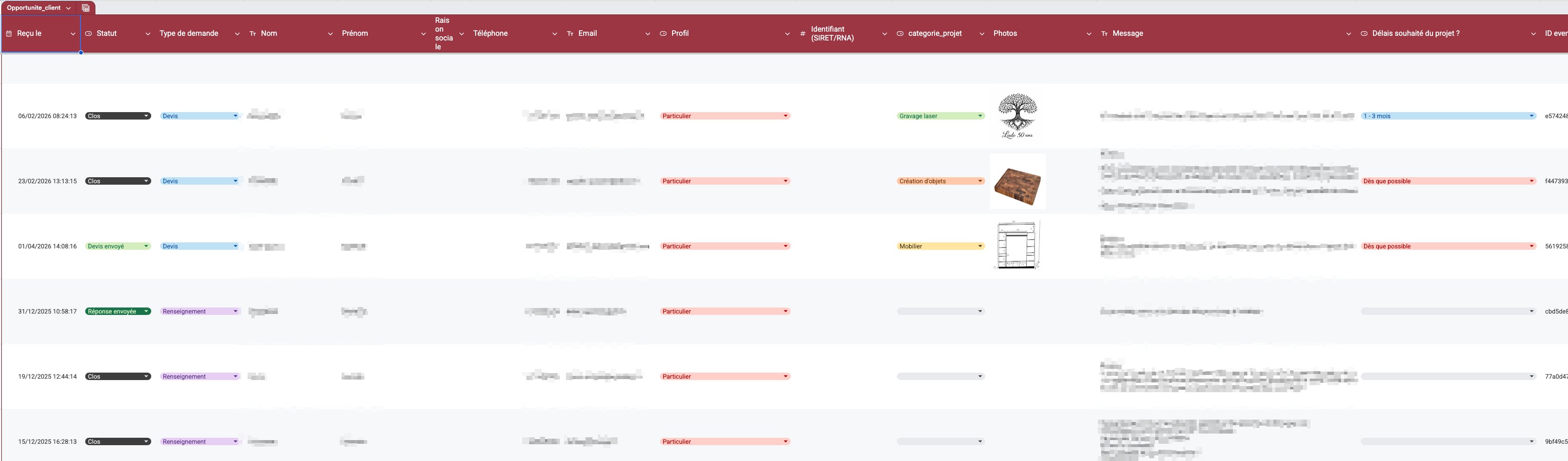Viewport: 1568px width, 461px height.
Task: Open the Devis type chip in 01/04/2026 row
Action: (200, 246)
